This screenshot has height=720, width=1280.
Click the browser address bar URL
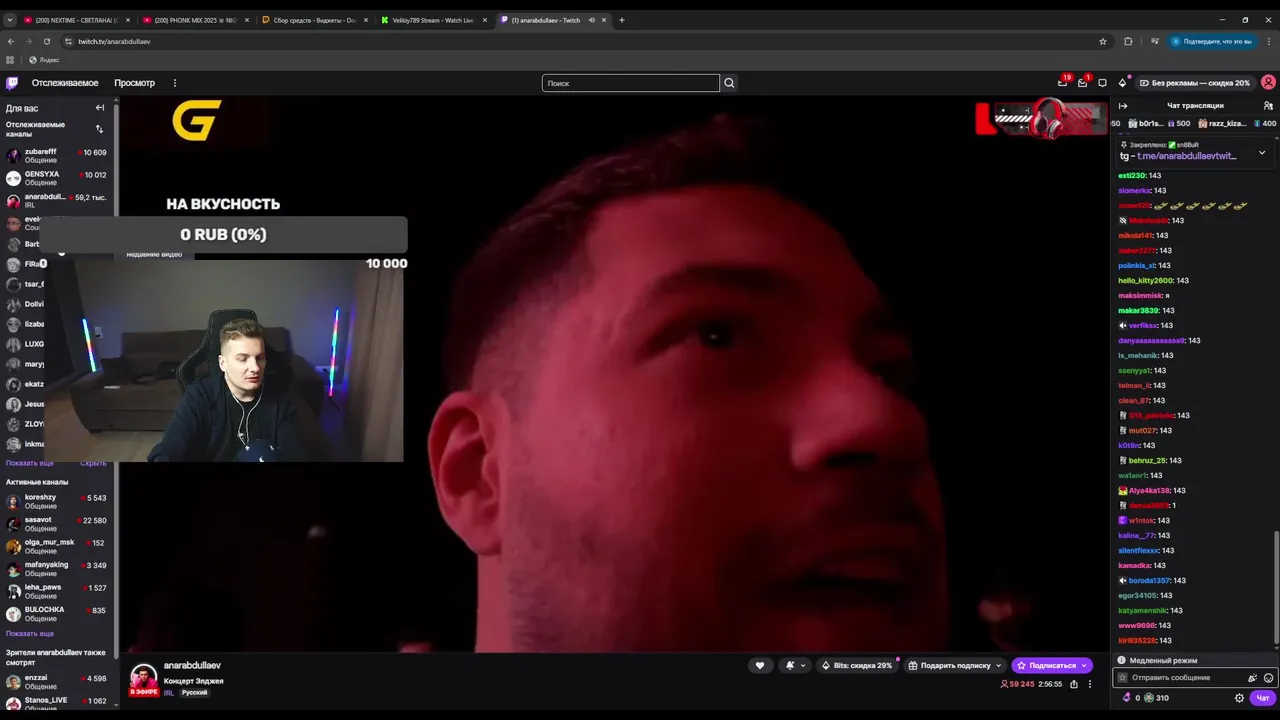coord(114,41)
